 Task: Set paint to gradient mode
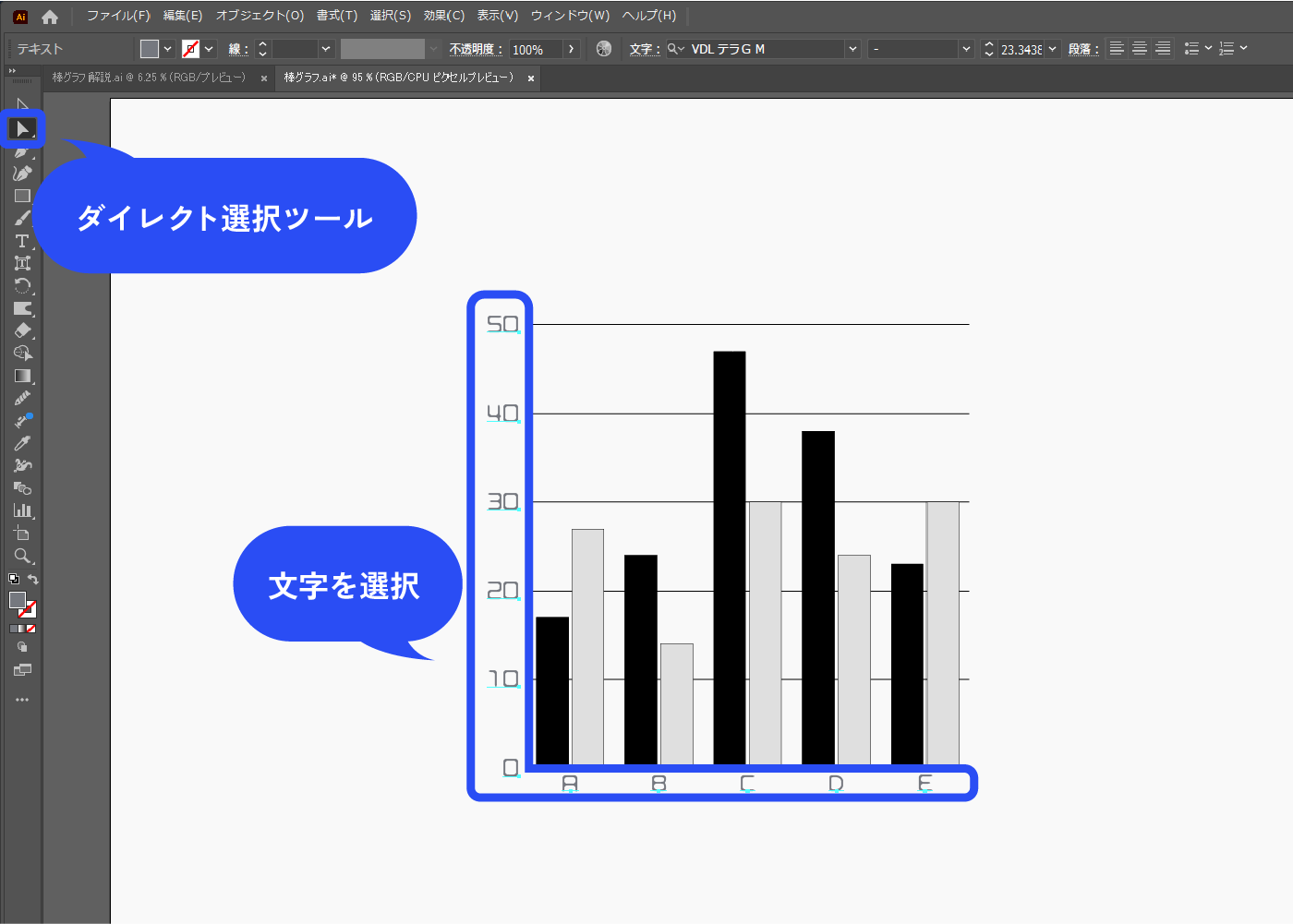click(x=22, y=629)
